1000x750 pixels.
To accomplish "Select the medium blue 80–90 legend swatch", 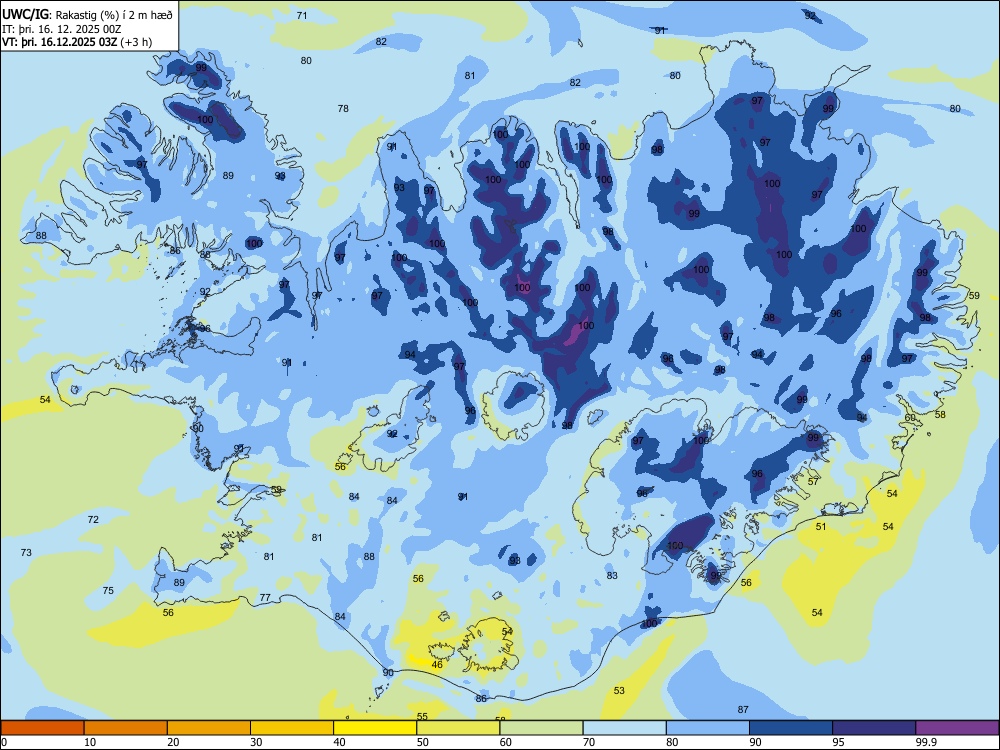I will pos(708,728).
